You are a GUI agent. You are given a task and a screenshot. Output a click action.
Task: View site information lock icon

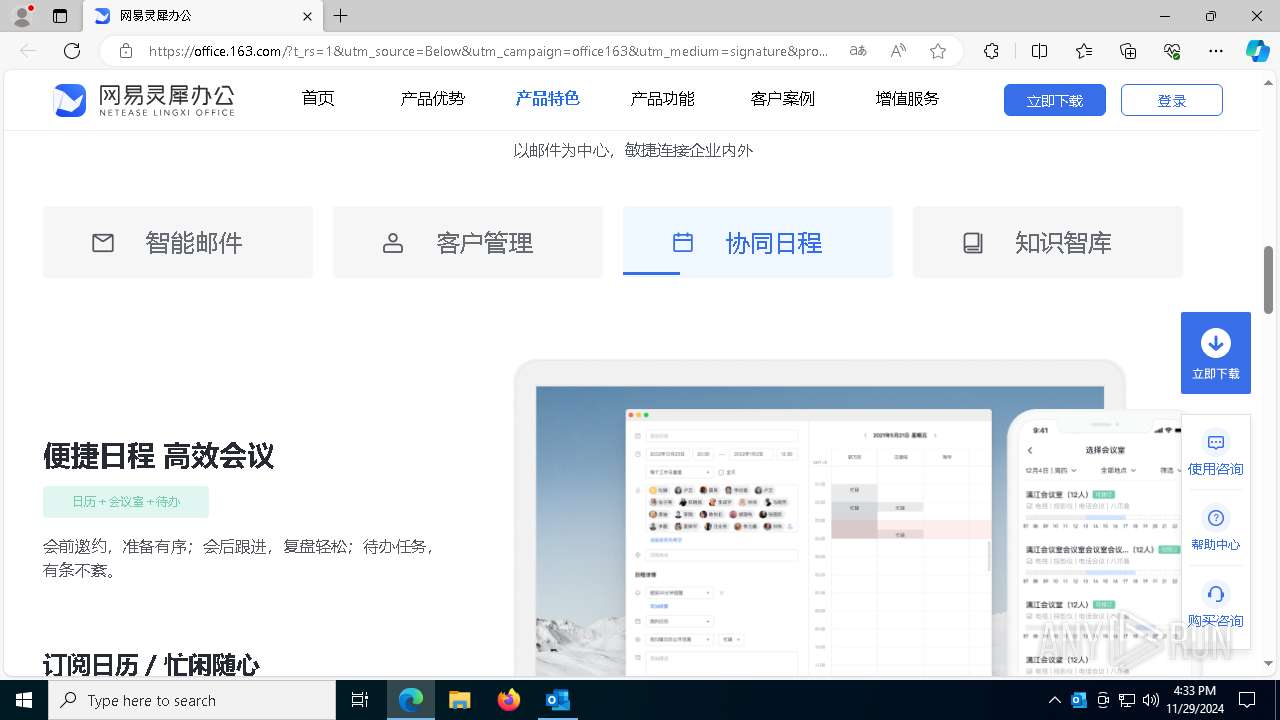[x=125, y=51]
